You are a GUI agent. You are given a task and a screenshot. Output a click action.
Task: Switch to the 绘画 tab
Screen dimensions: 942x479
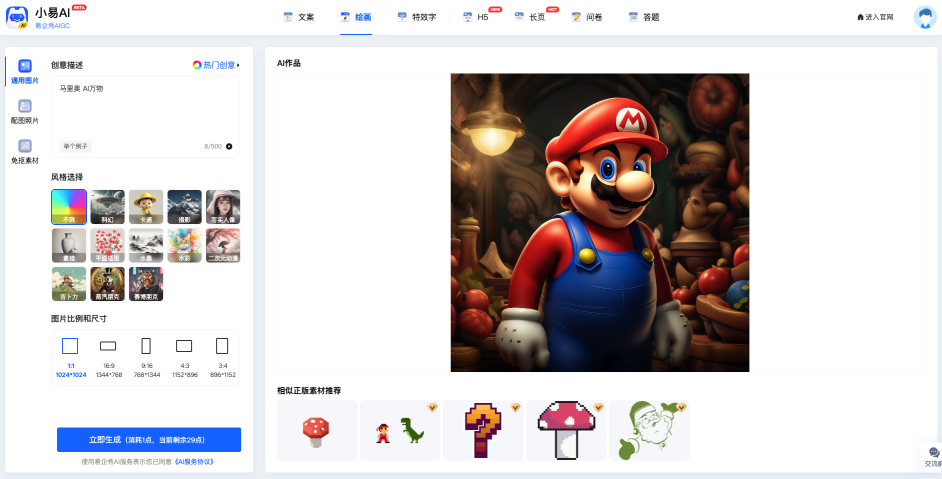pos(356,17)
